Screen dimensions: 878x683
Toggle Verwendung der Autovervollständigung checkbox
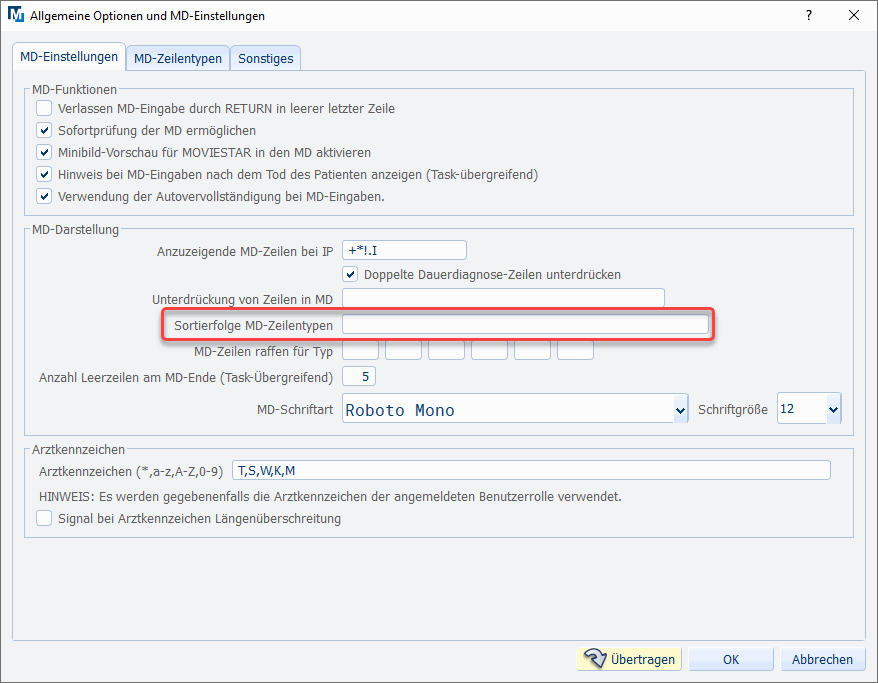click(x=44, y=197)
